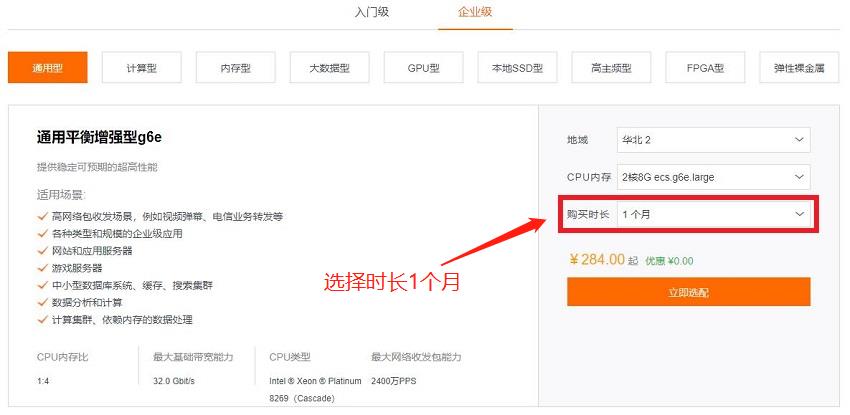Click the 2400万PPS value

(394, 381)
